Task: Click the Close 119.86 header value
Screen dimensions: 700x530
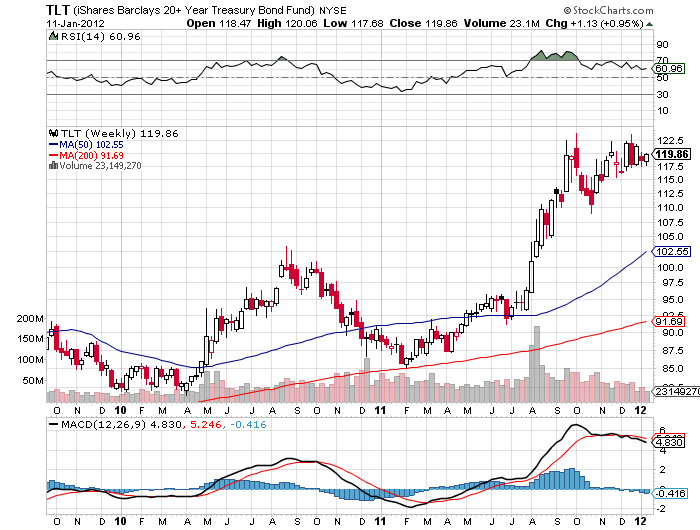Action: 423,23
